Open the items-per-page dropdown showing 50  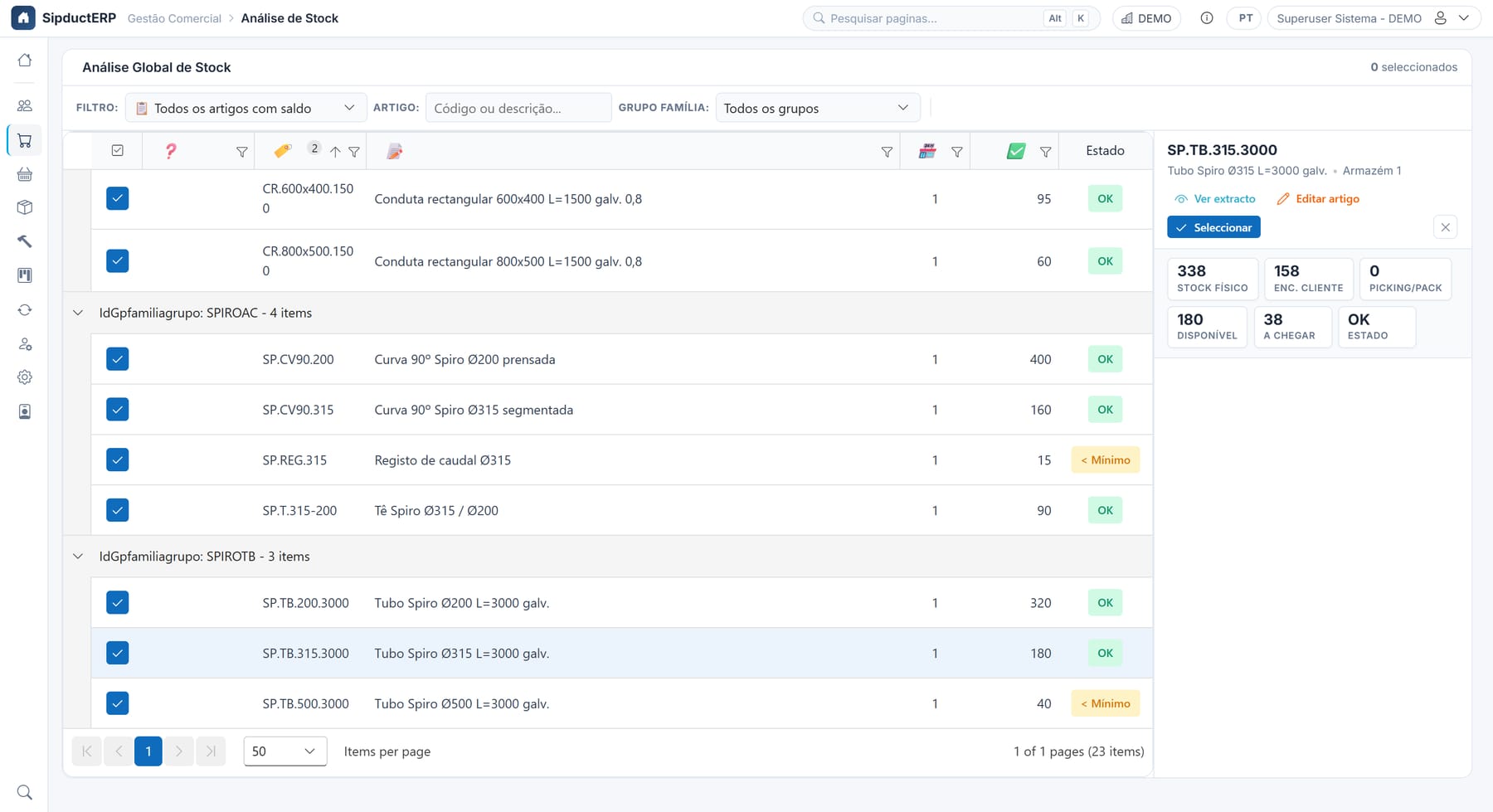point(284,751)
